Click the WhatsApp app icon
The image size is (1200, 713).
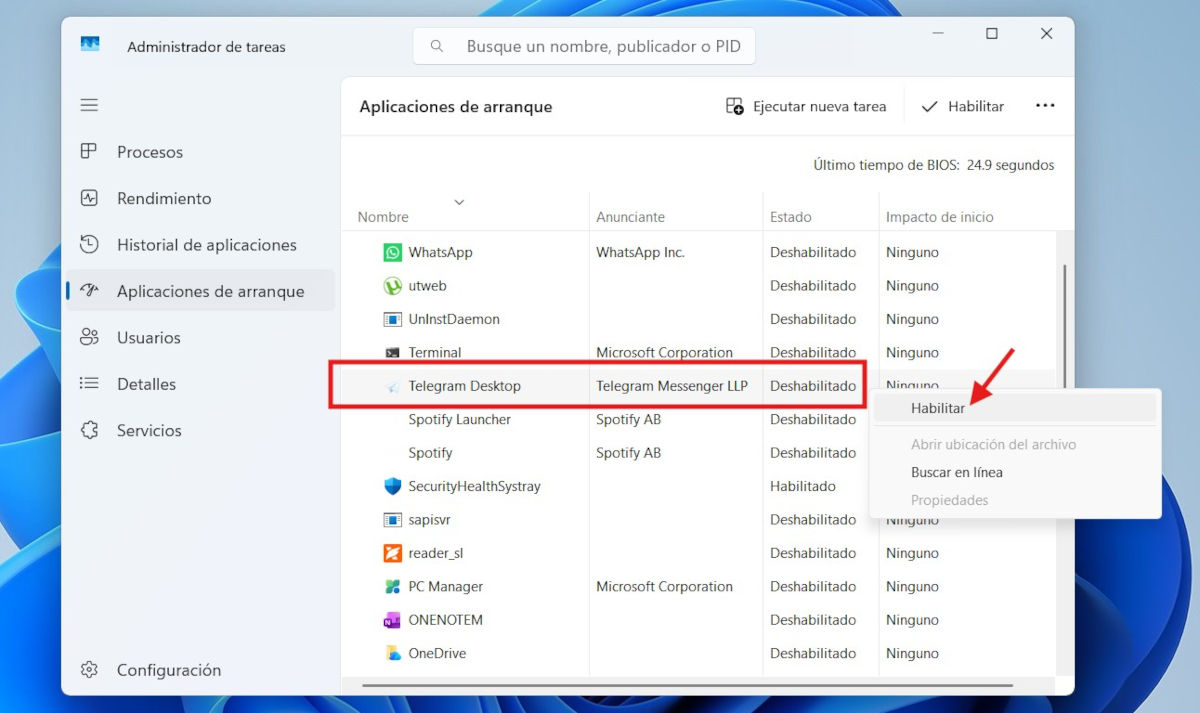pyautogui.click(x=391, y=251)
